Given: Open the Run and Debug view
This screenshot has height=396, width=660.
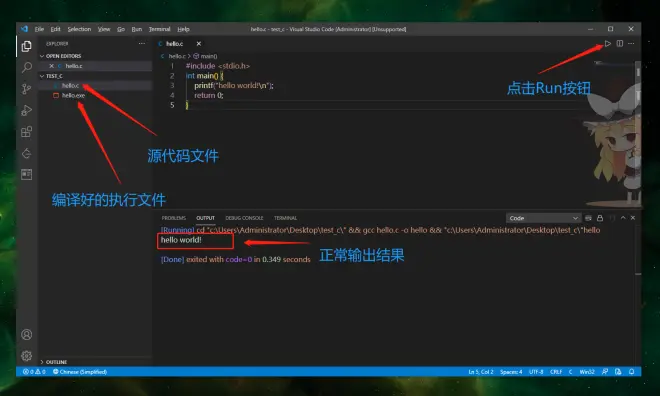Looking at the screenshot, I should 27,110.
